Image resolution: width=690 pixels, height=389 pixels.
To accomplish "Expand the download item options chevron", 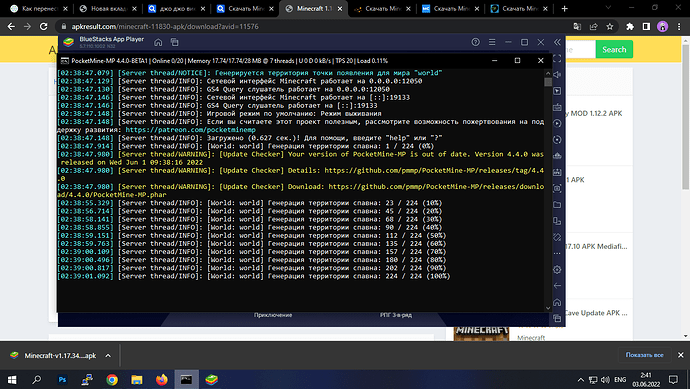I will click(x=108, y=356).
